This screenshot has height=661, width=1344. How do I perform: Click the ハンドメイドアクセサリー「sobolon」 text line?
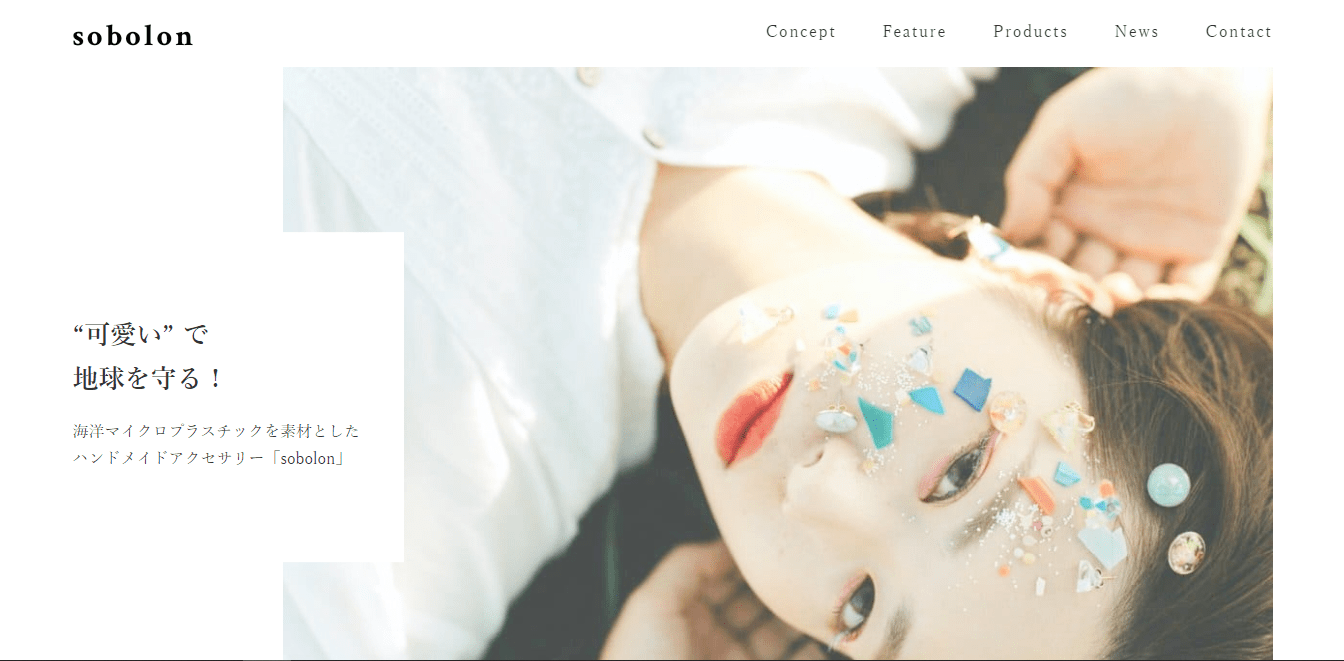pyautogui.click(x=209, y=459)
